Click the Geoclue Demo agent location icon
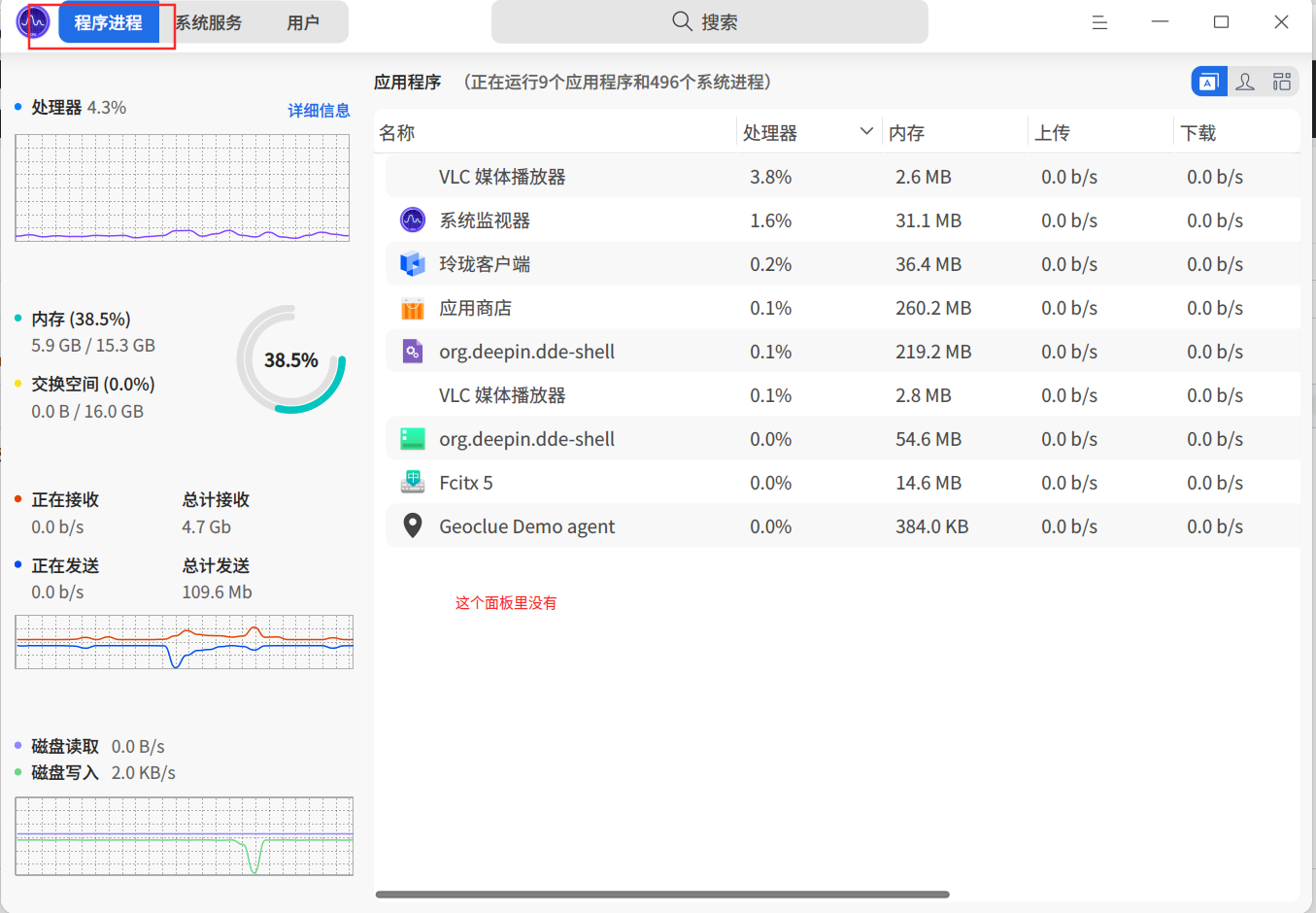The height and width of the screenshot is (913, 1316). pyautogui.click(x=413, y=525)
